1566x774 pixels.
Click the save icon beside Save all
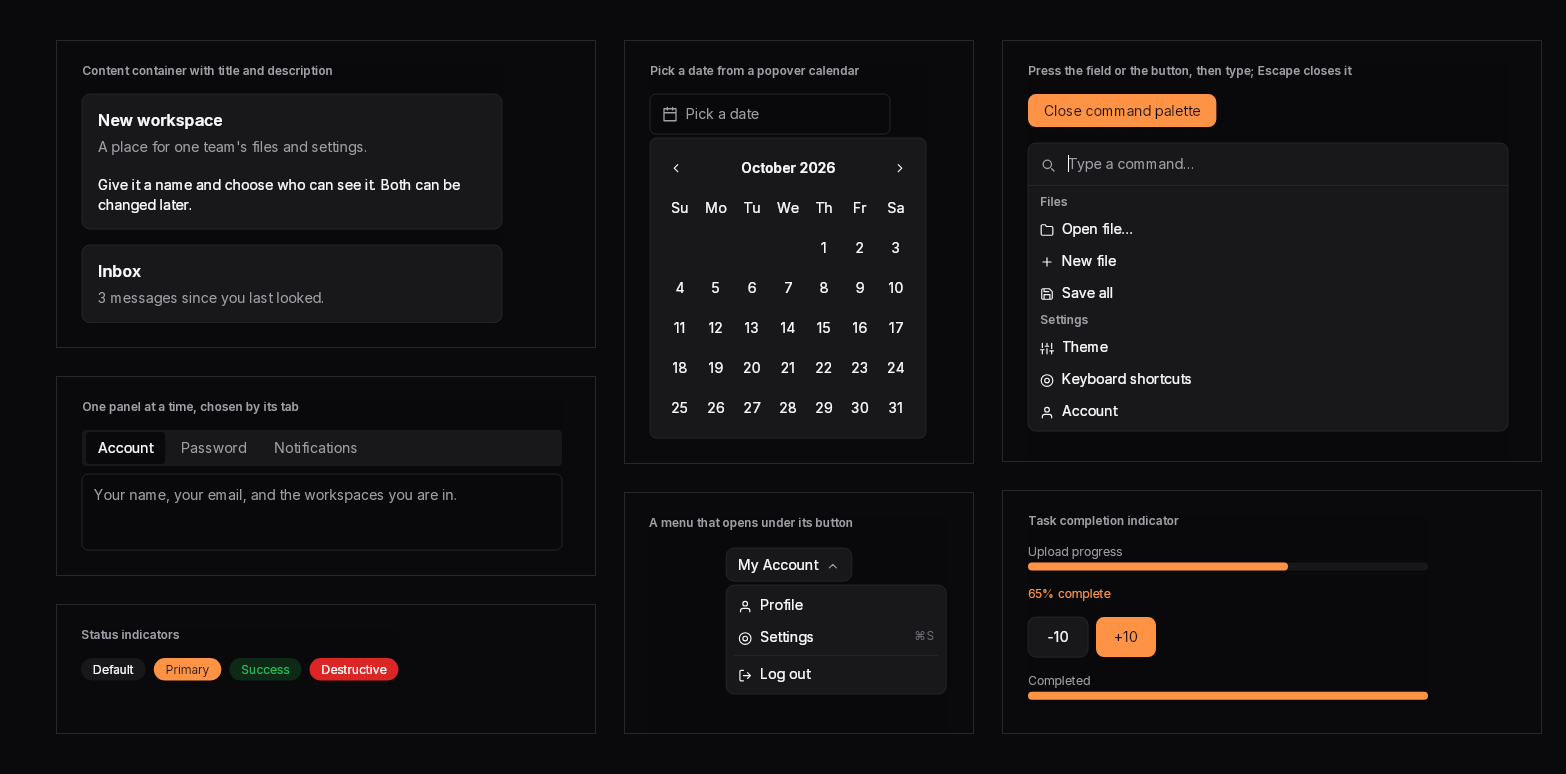click(1047, 294)
